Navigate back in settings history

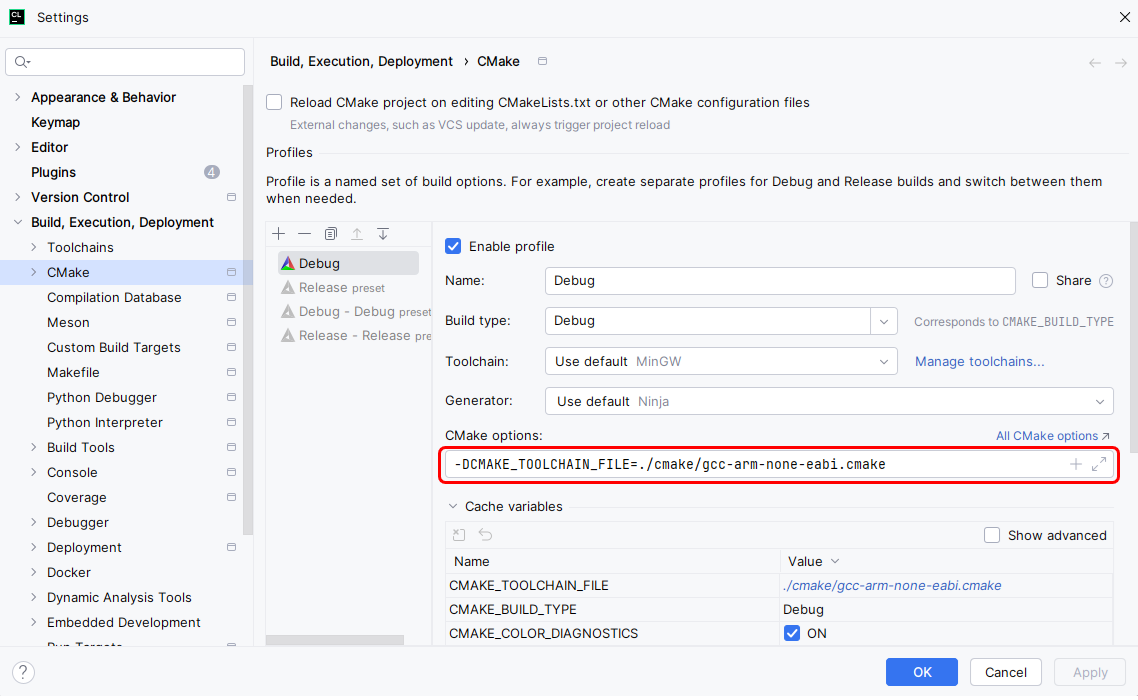click(x=1095, y=63)
